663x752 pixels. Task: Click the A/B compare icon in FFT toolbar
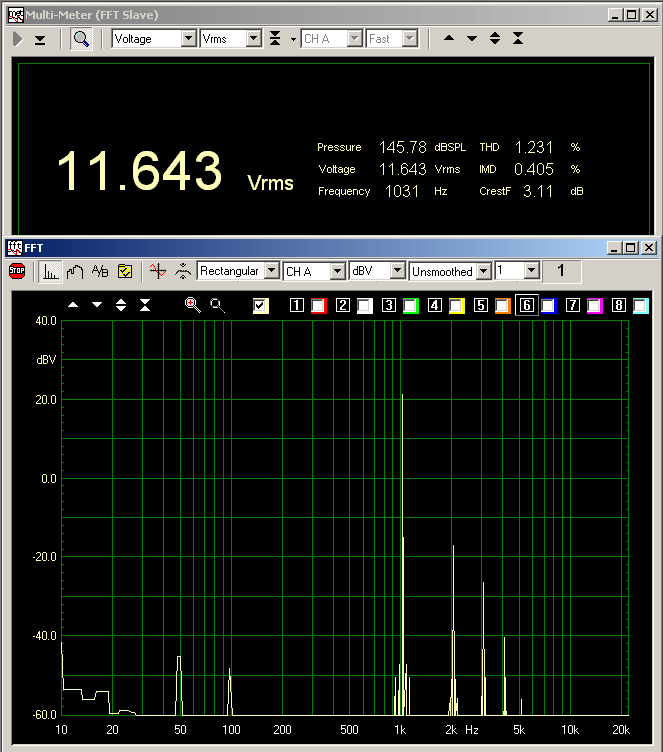(100, 271)
